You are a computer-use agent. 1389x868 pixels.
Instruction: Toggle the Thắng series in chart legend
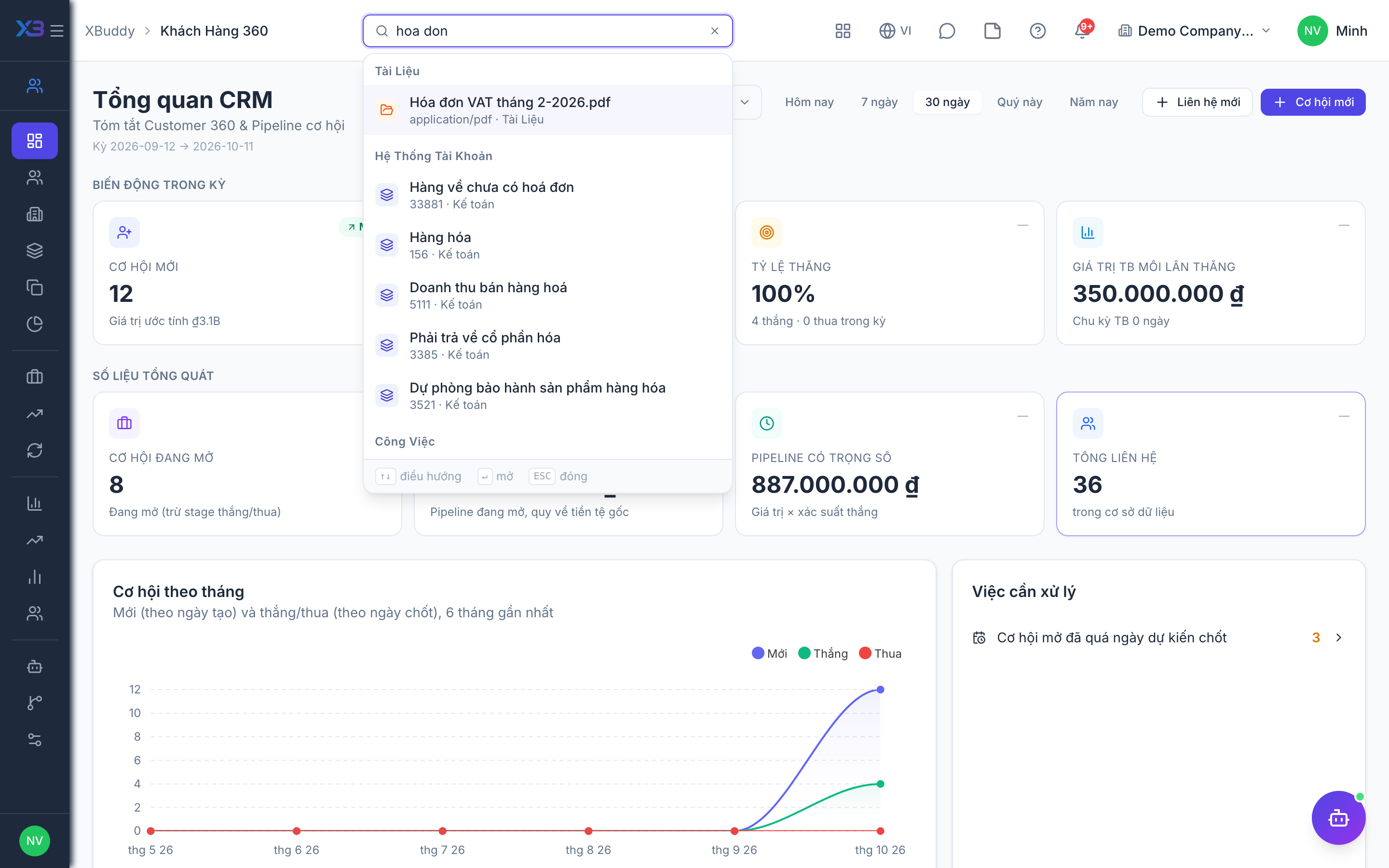823,653
